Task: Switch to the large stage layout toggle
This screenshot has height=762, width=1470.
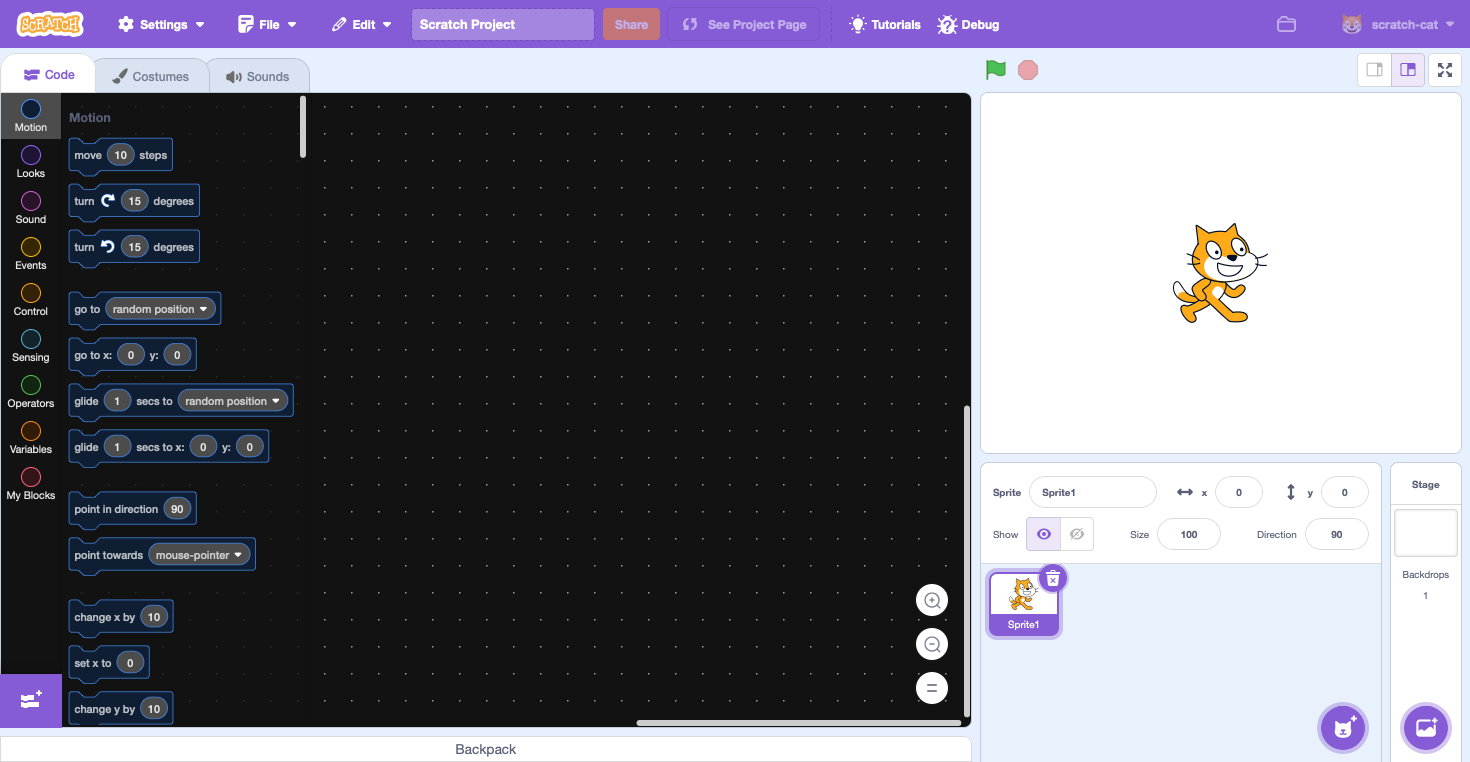Action: 1407,70
